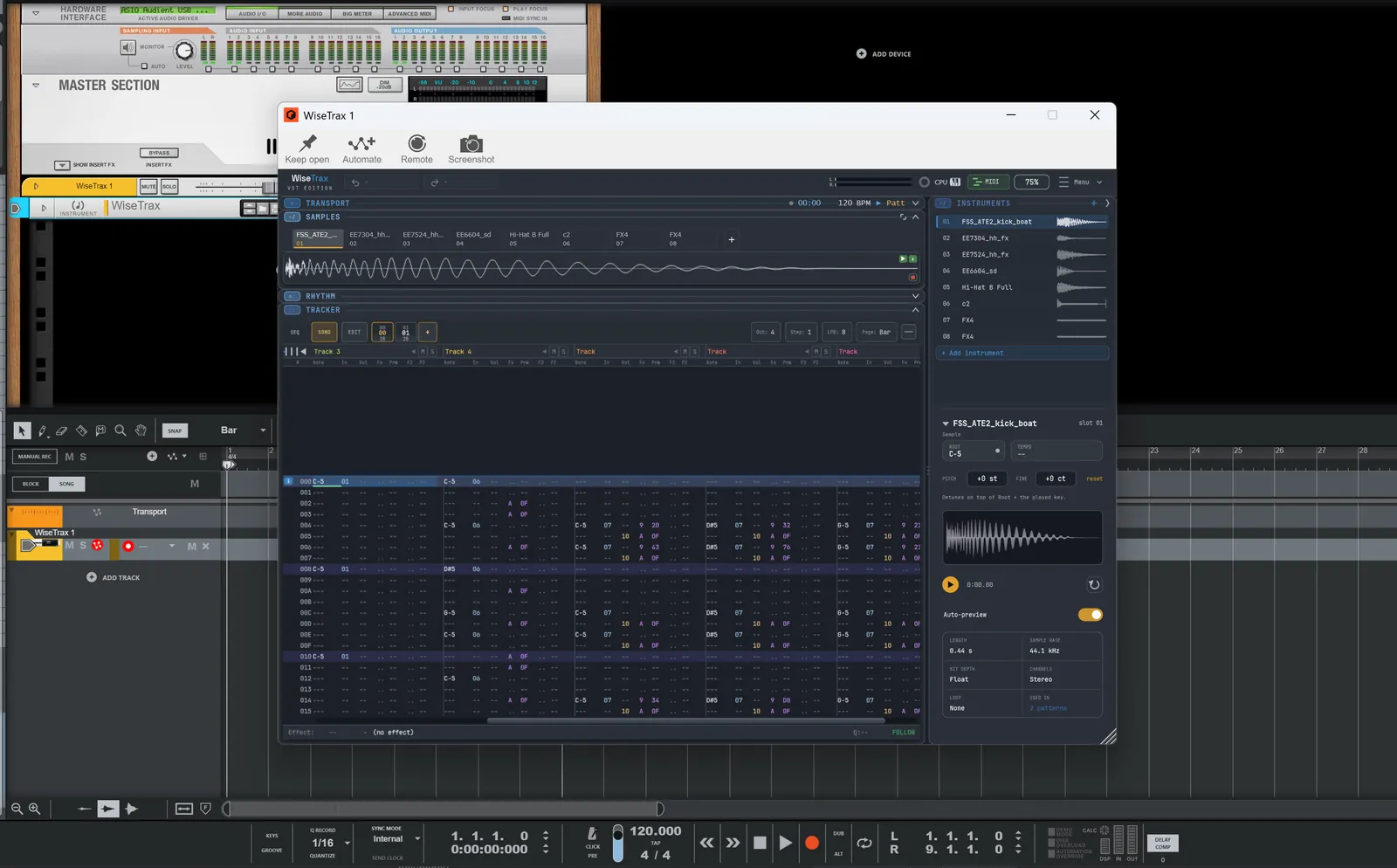Screen dimensions: 1397x868
Task: Select pattern 01 in tracker
Action: (x=405, y=332)
